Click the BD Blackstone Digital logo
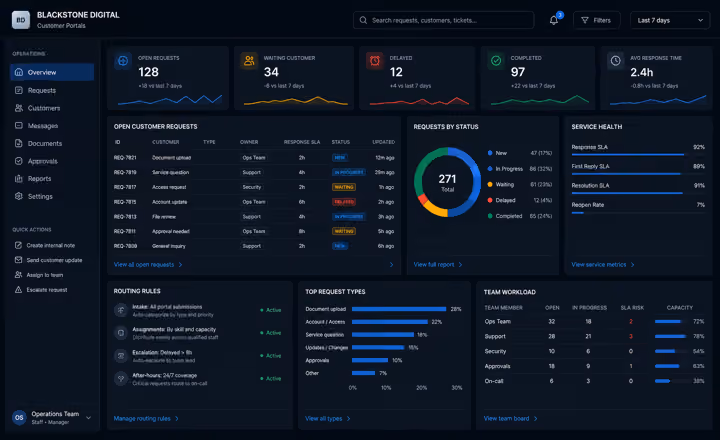This screenshot has width=720, height=440. click(x=21, y=20)
